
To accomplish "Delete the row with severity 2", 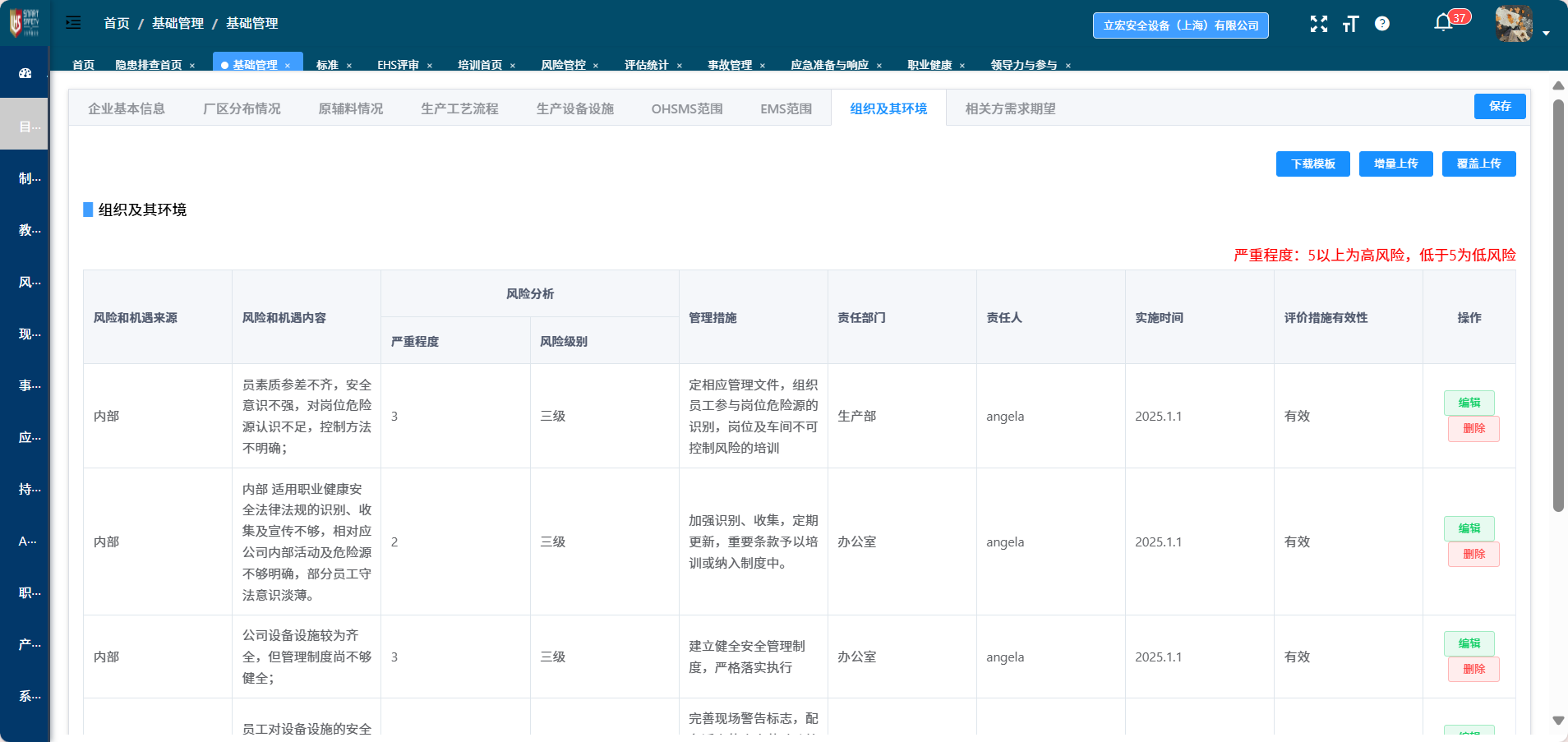I will (x=1473, y=554).
